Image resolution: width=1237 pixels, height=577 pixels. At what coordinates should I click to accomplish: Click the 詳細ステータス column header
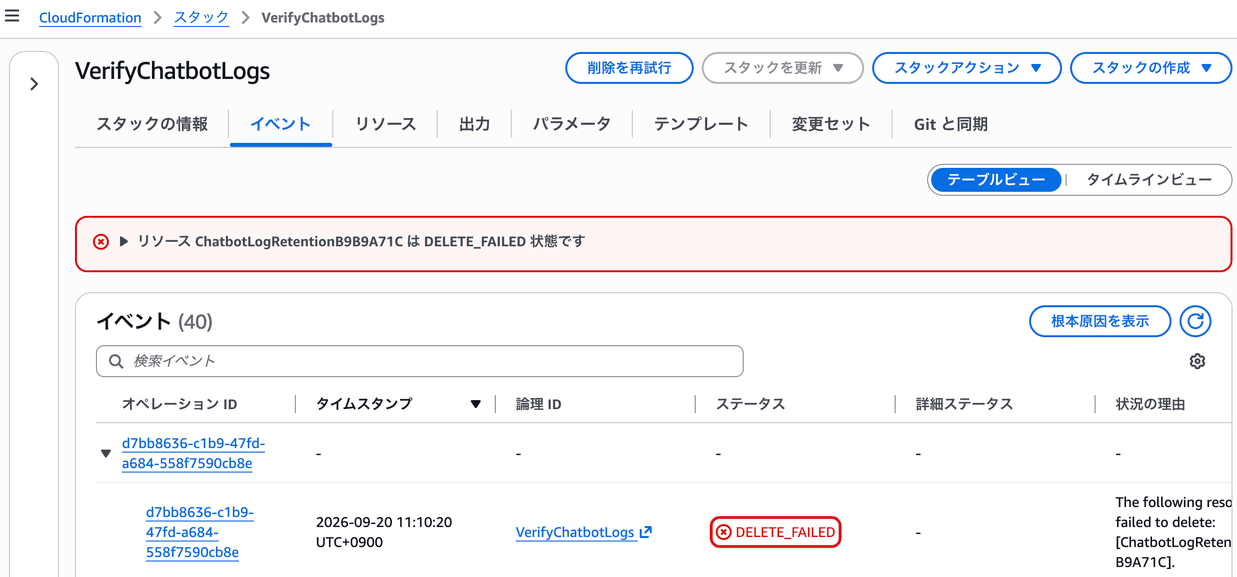(965, 404)
